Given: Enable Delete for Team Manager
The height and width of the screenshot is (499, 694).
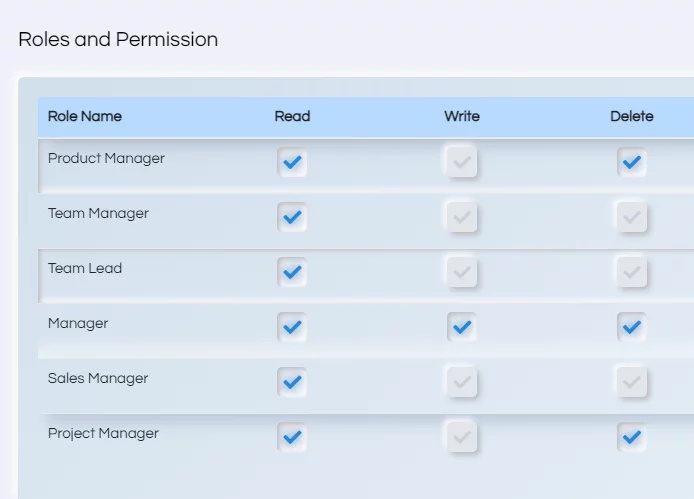Looking at the screenshot, I should pos(632,217).
